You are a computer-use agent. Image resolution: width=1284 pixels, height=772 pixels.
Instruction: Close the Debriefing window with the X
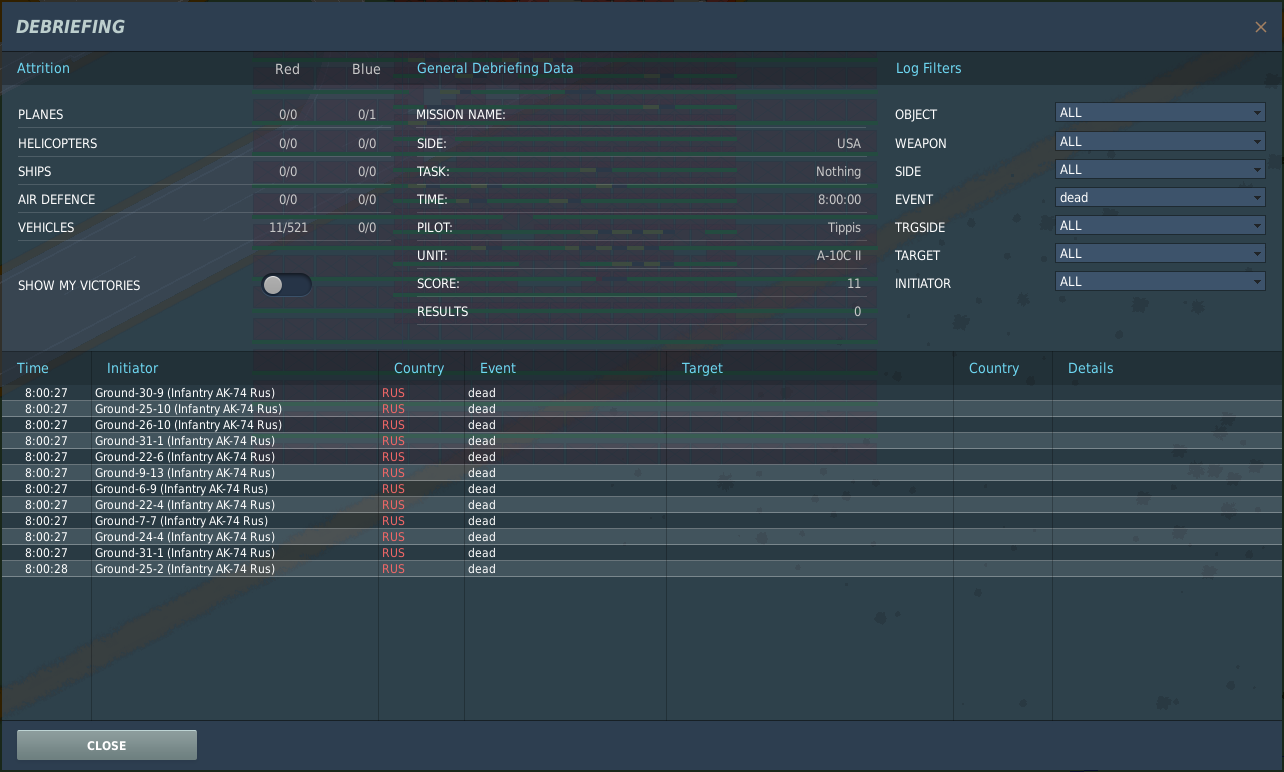coord(1260,27)
